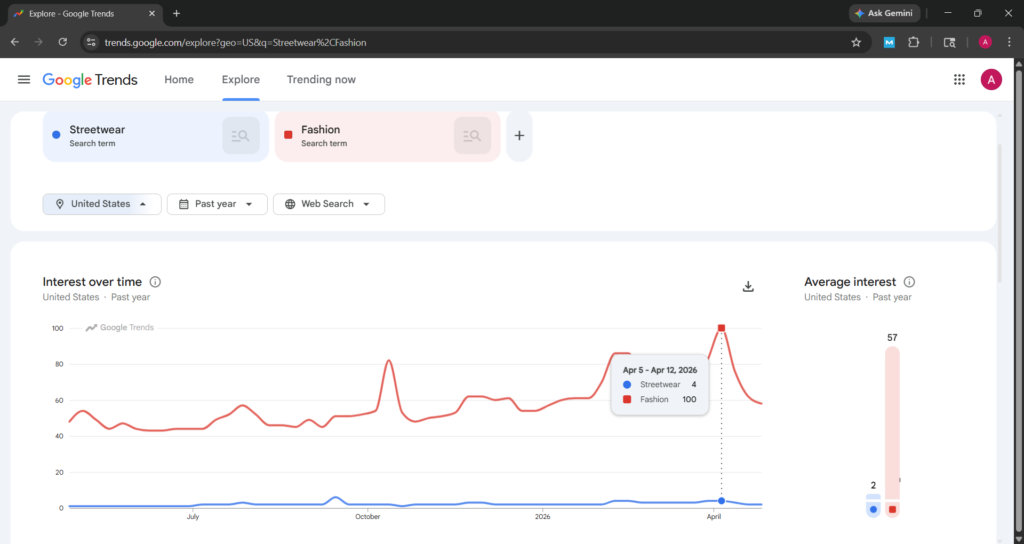Open the blue M browser extension
Image resolution: width=1024 pixels, height=544 pixels.
889,42
